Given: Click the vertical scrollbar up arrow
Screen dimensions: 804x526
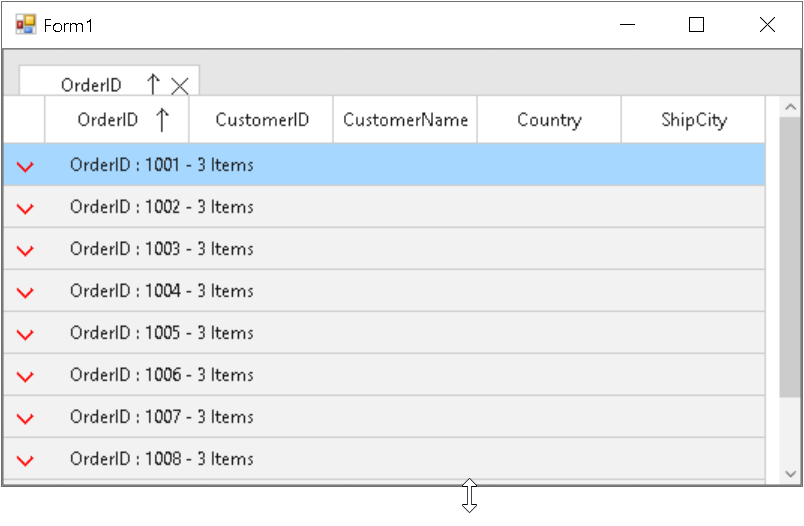Looking at the screenshot, I should tap(790, 107).
